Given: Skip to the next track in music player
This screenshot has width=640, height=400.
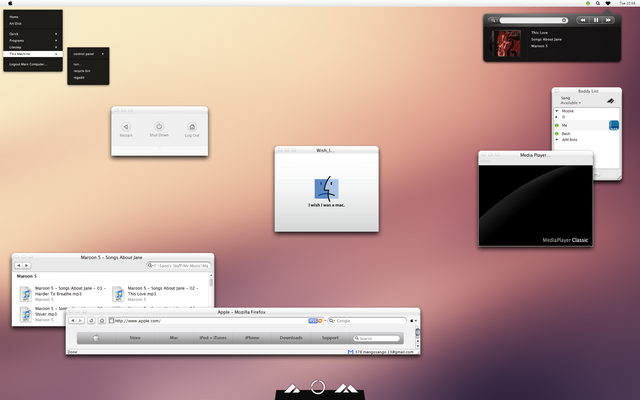Looking at the screenshot, I should coord(609,20).
